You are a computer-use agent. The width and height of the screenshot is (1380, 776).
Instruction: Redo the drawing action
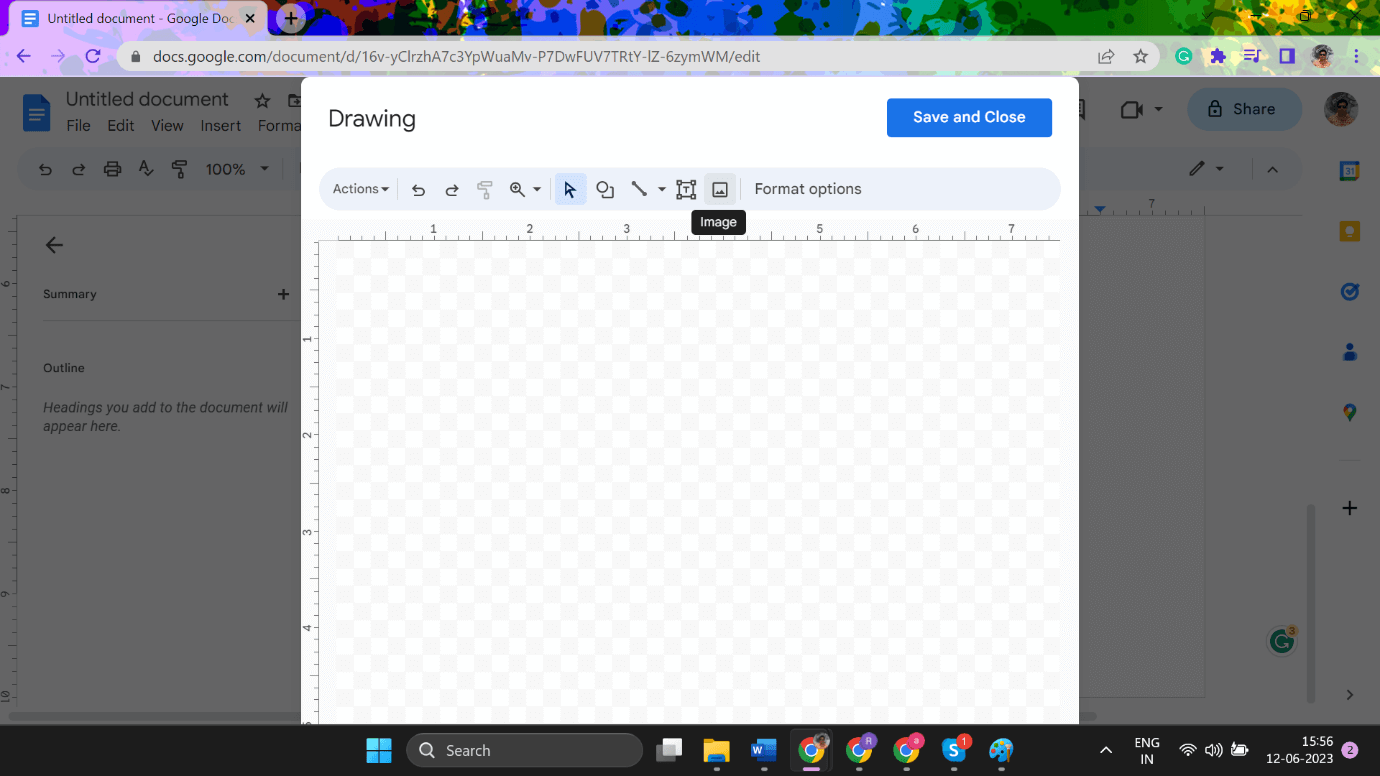(451, 189)
